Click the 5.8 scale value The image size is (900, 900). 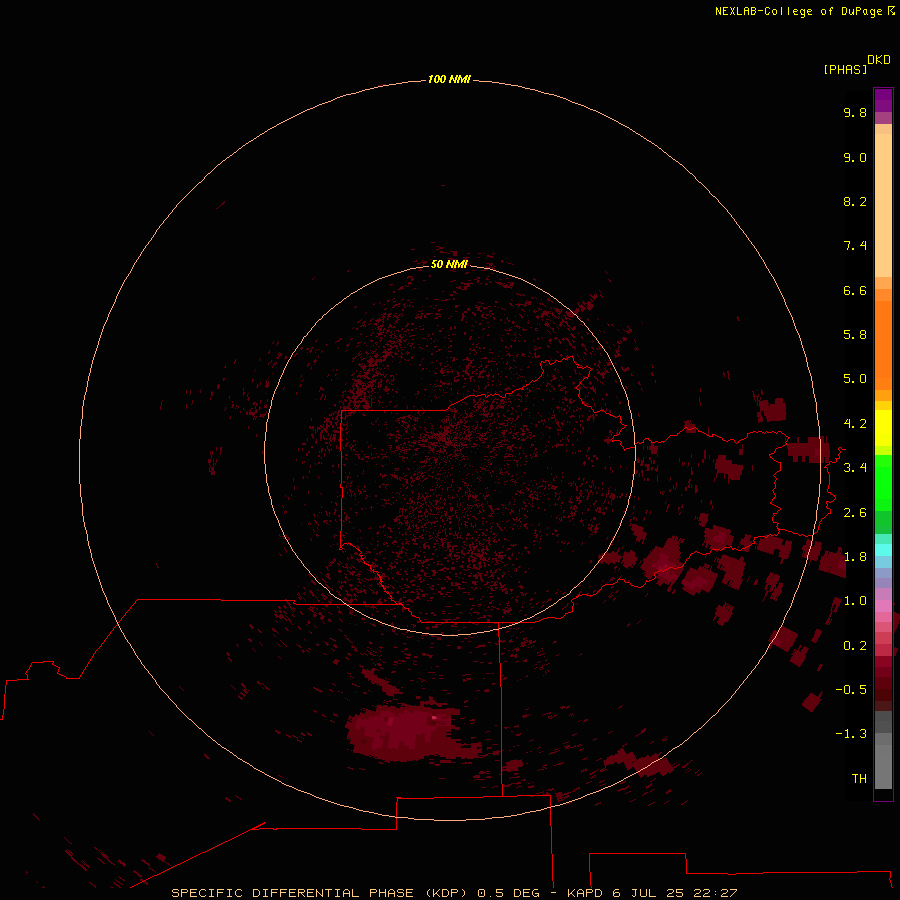855,335
